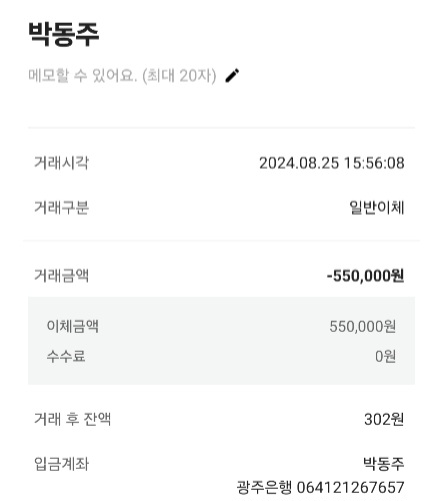Screen dimensions: 442x501
Task: Select the 302원 balance value
Action: click(384, 419)
